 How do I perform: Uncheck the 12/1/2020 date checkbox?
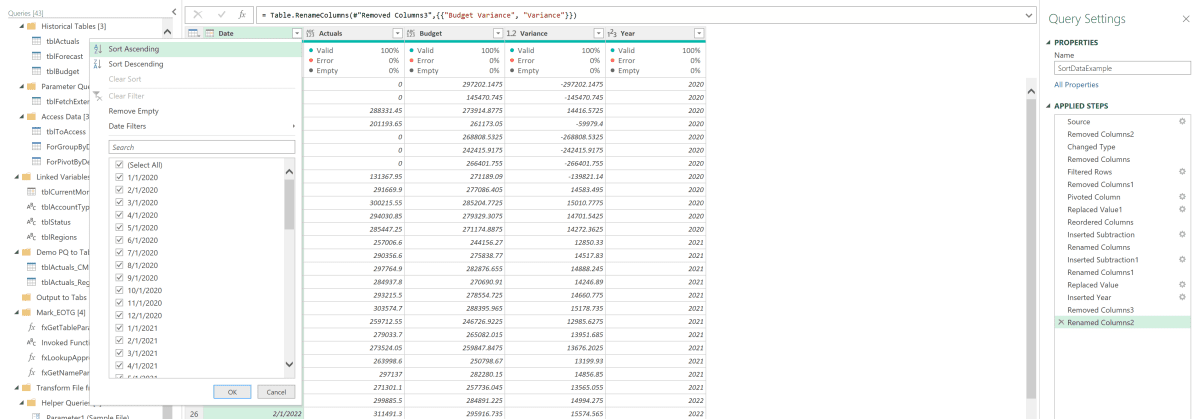pos(120,315)
